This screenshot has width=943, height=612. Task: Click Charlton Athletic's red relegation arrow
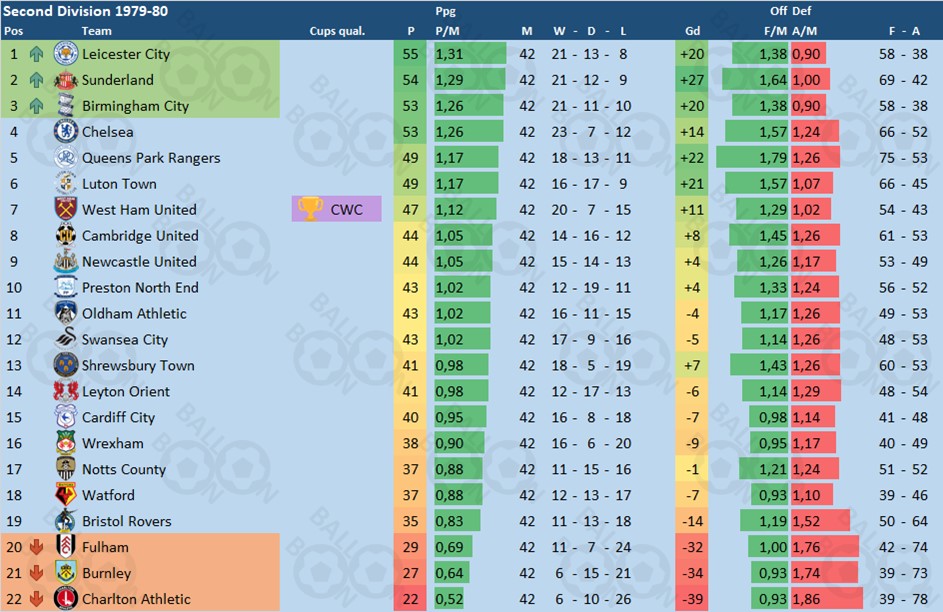tap(36, 599)
